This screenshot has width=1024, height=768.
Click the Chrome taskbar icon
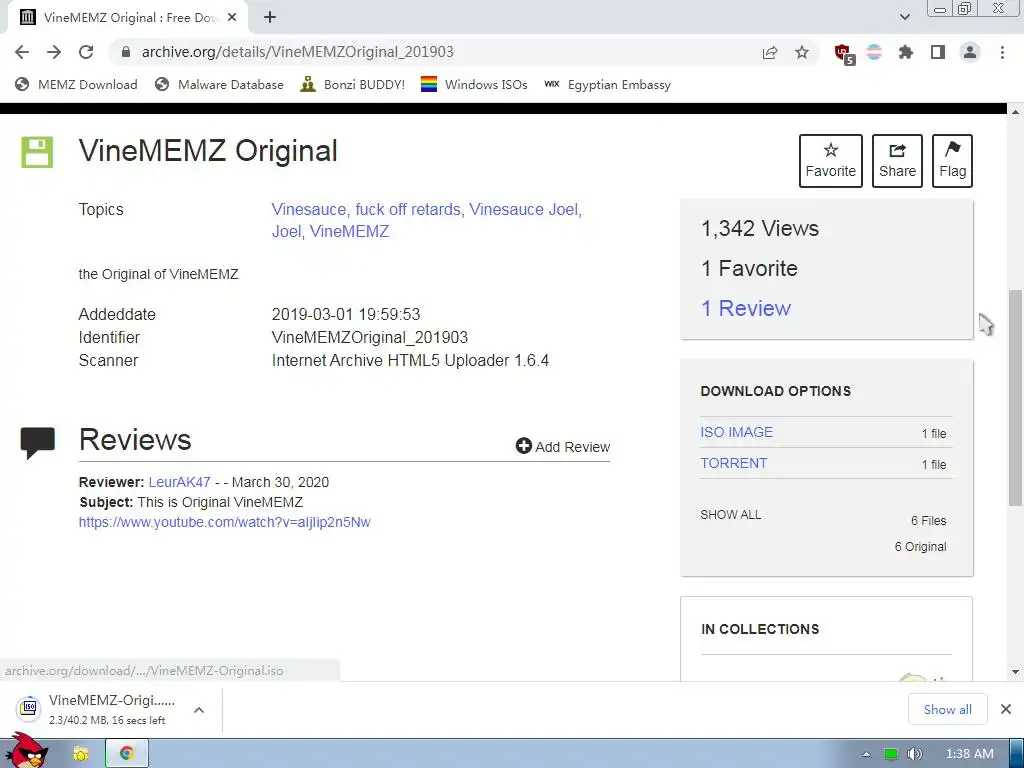(x=127, y=754)
